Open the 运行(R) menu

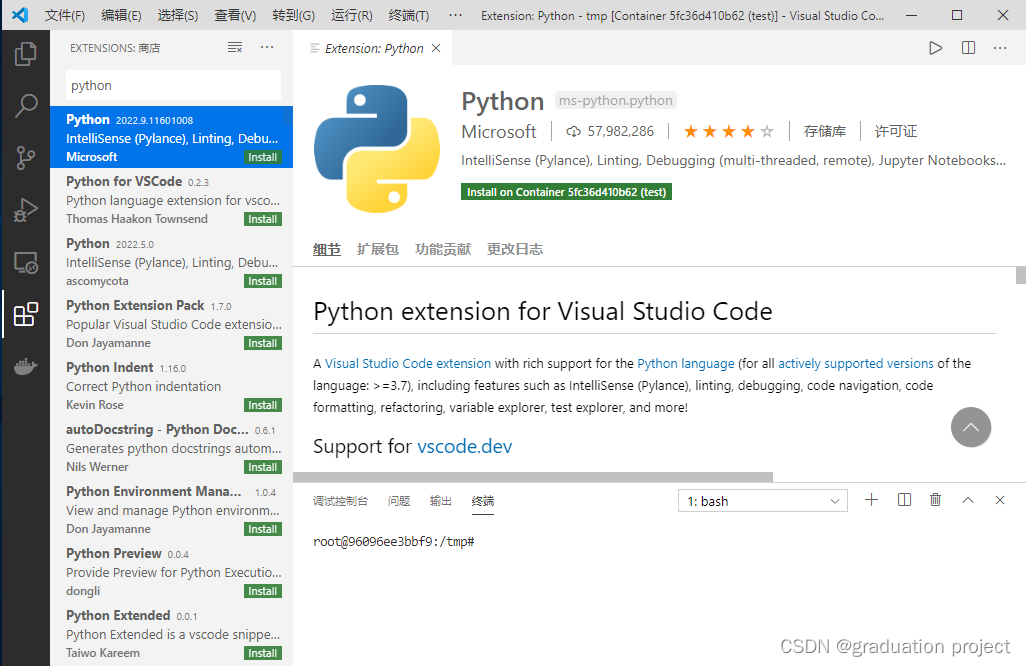351,16
